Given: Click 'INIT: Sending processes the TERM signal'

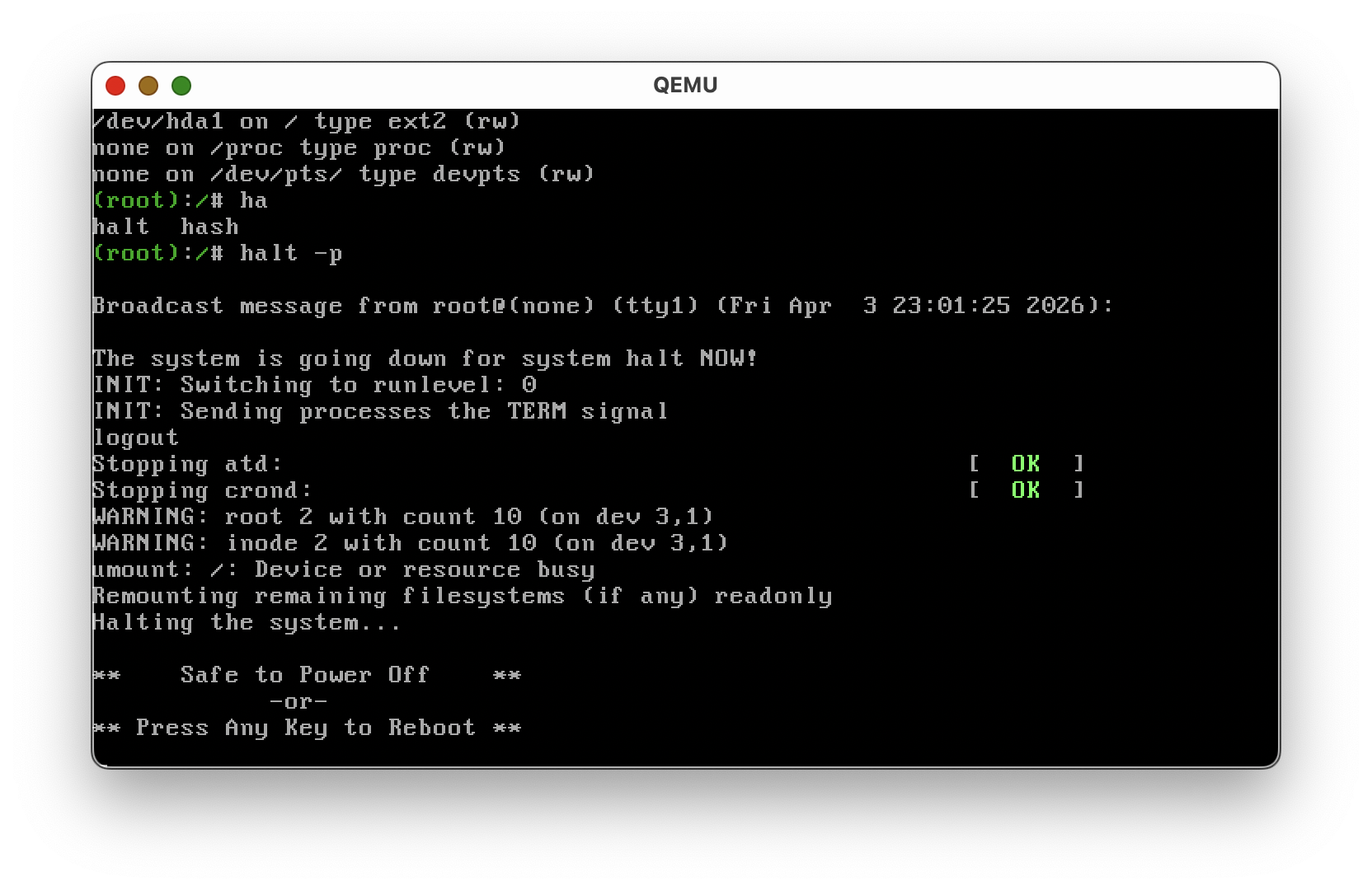Looking at the screenshot, I should click(x=380, y=411).
